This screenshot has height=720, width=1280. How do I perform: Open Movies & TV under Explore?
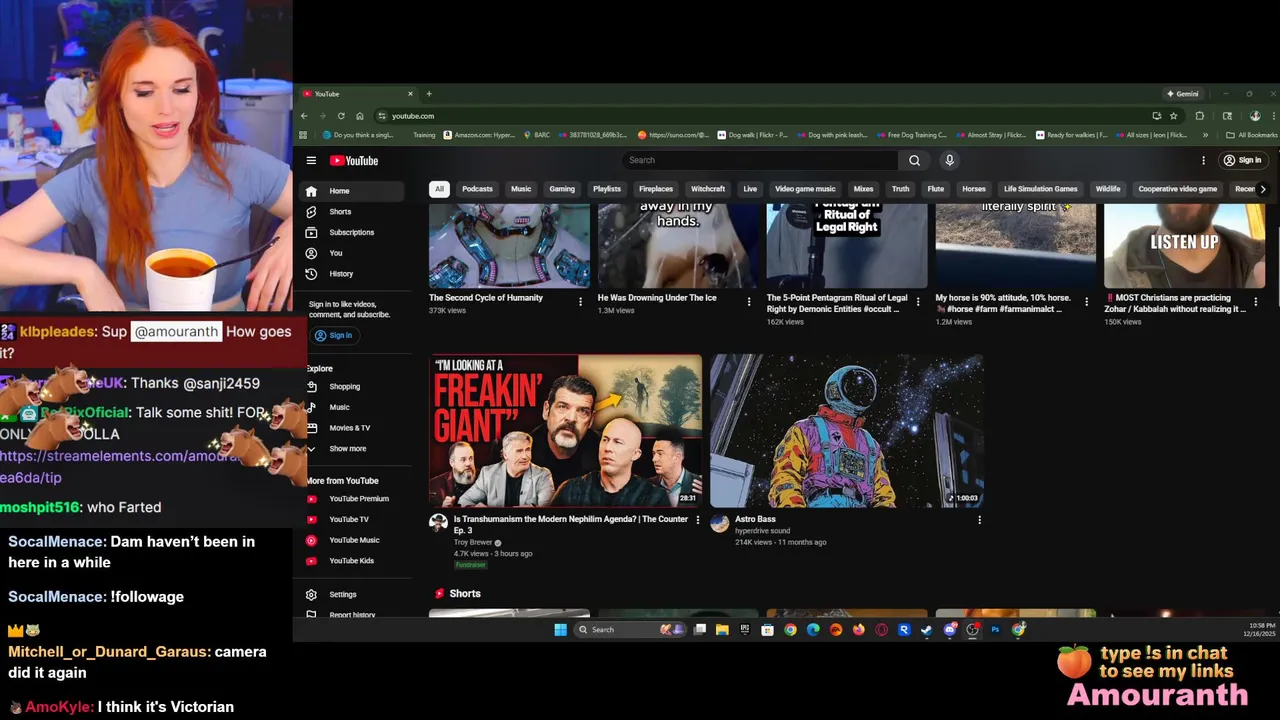[x=354, y=428]
